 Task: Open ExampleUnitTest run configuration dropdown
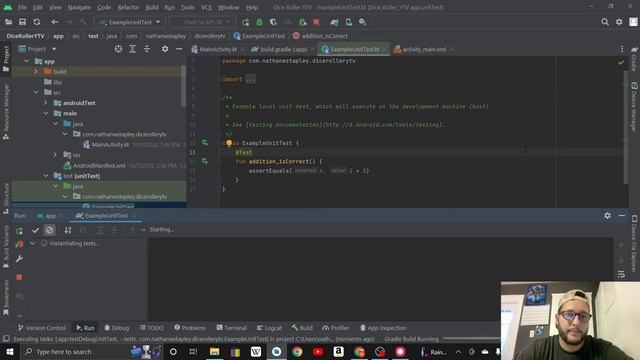tap(130, 22)
